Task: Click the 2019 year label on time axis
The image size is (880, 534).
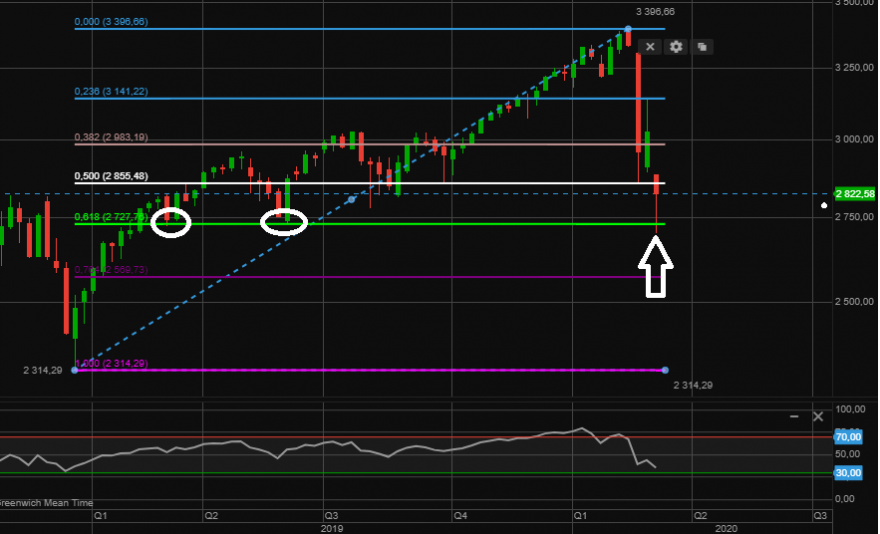Action: coord(332,528)
